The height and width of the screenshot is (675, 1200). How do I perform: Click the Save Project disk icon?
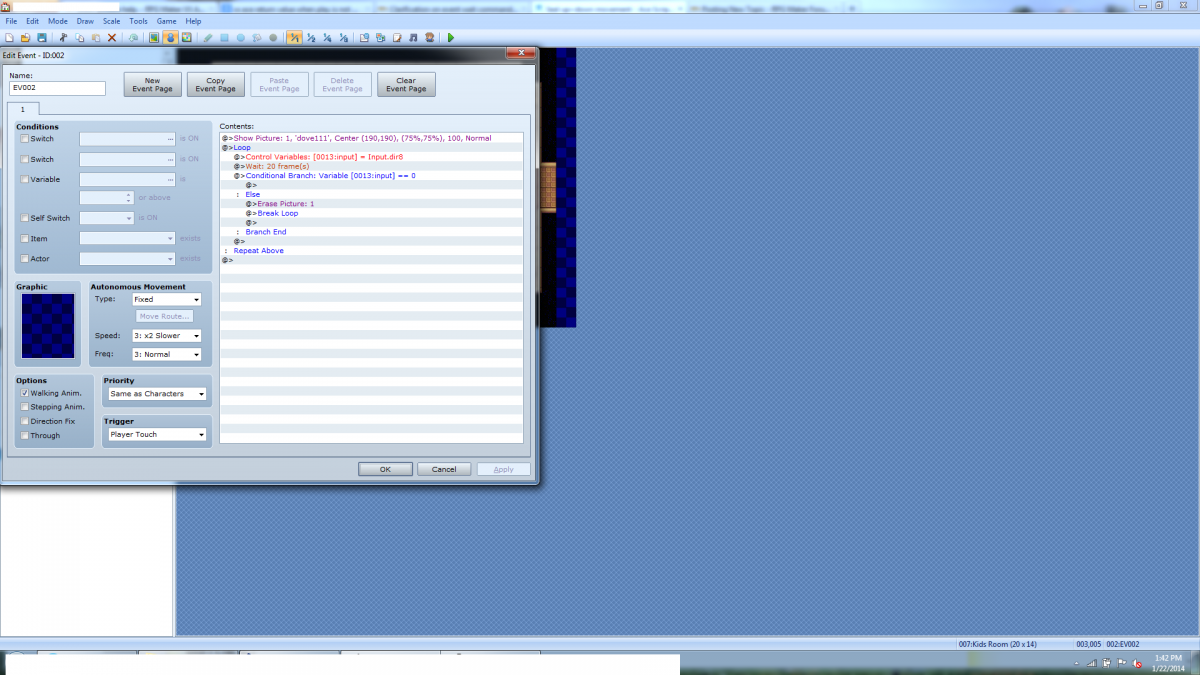tap(41, 37)
